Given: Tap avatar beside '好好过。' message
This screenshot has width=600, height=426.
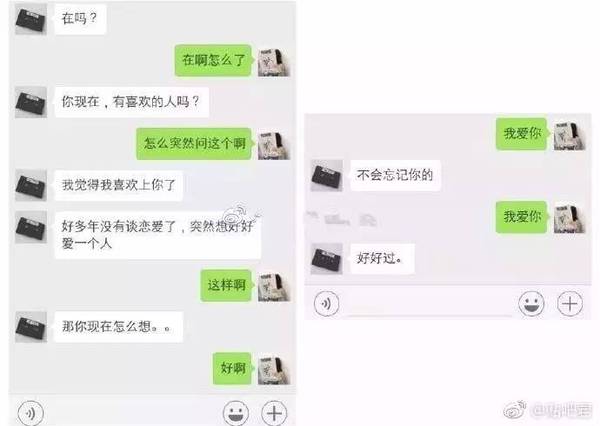Looking at the screenshot, I should pyautogui.click(x=326, y=259).
